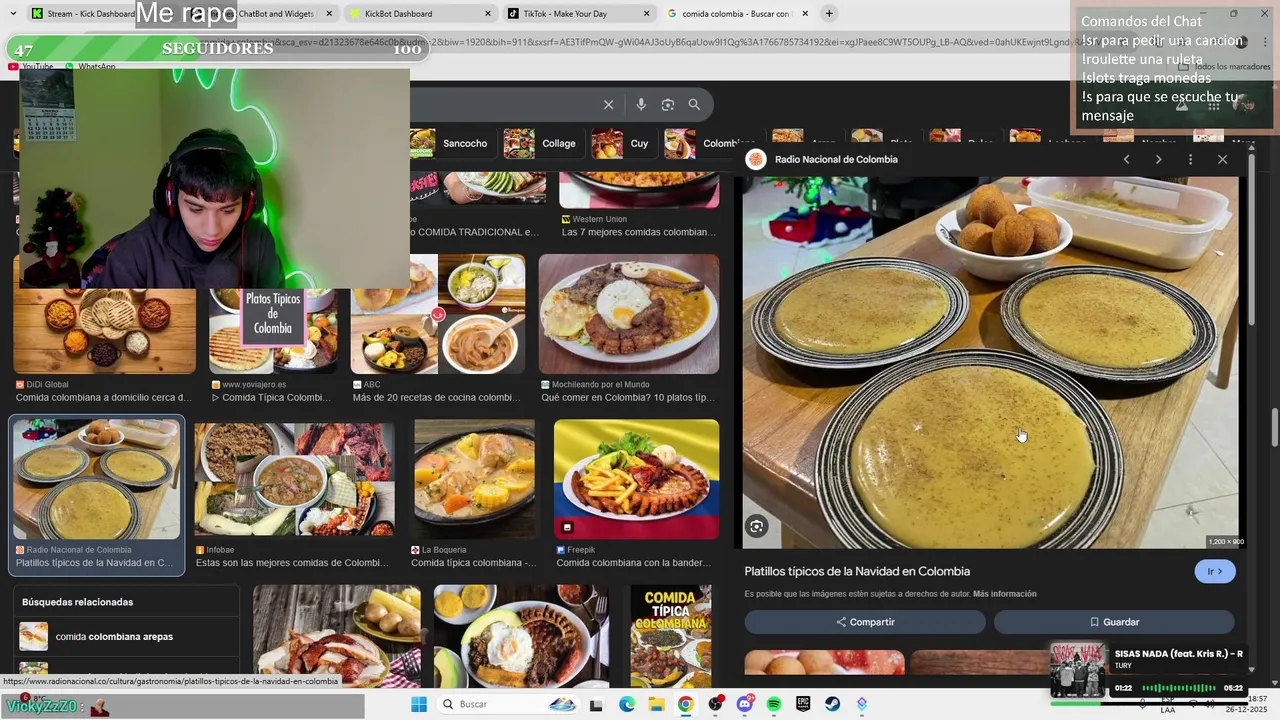Screen dimensions: 1280x720
Task: Open Spotify from the taskbar
Action: point(774,705)
